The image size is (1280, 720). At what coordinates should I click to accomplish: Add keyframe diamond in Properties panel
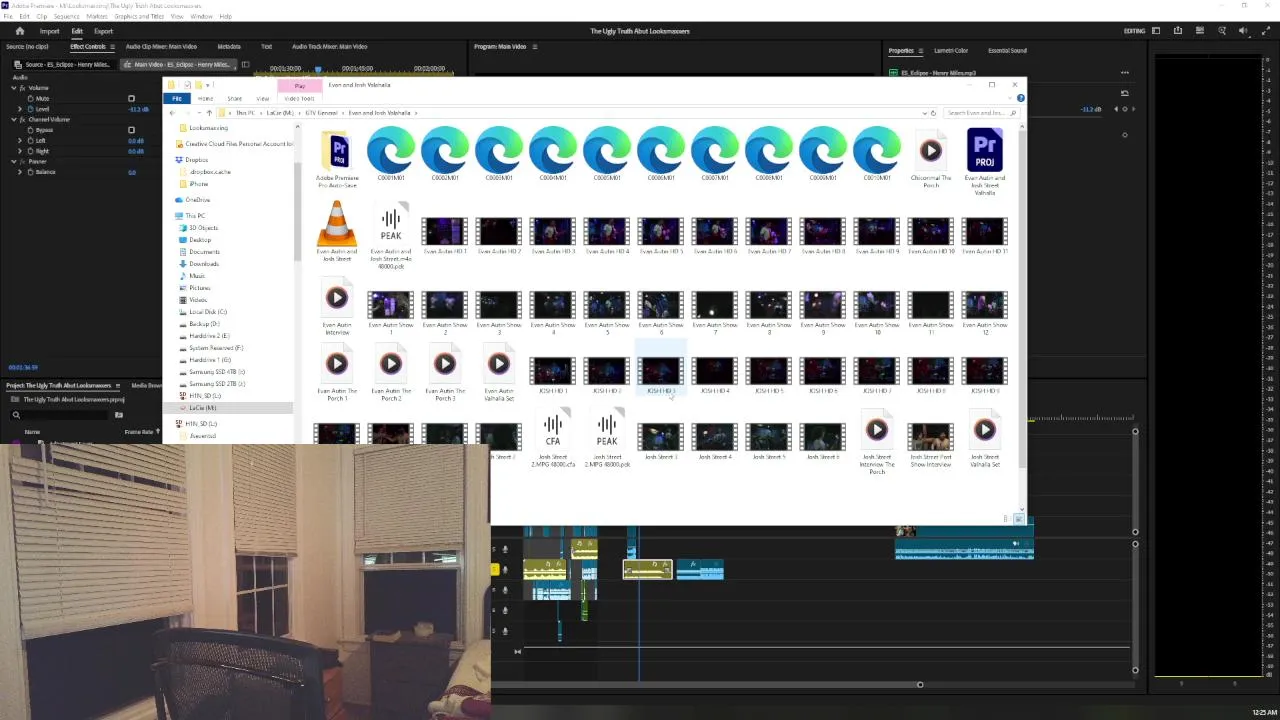(1125, 109)
